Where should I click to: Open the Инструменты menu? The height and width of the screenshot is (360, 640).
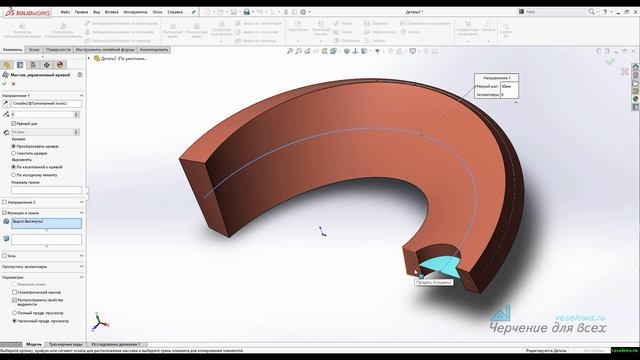136,12
